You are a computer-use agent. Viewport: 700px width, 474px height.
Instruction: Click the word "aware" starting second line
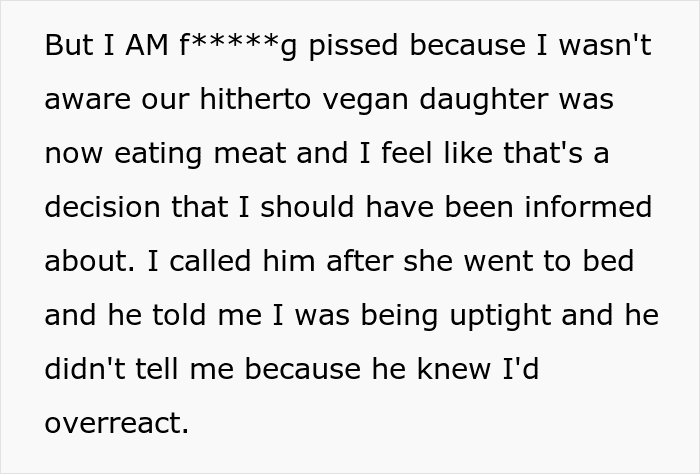tap(88, 101)
